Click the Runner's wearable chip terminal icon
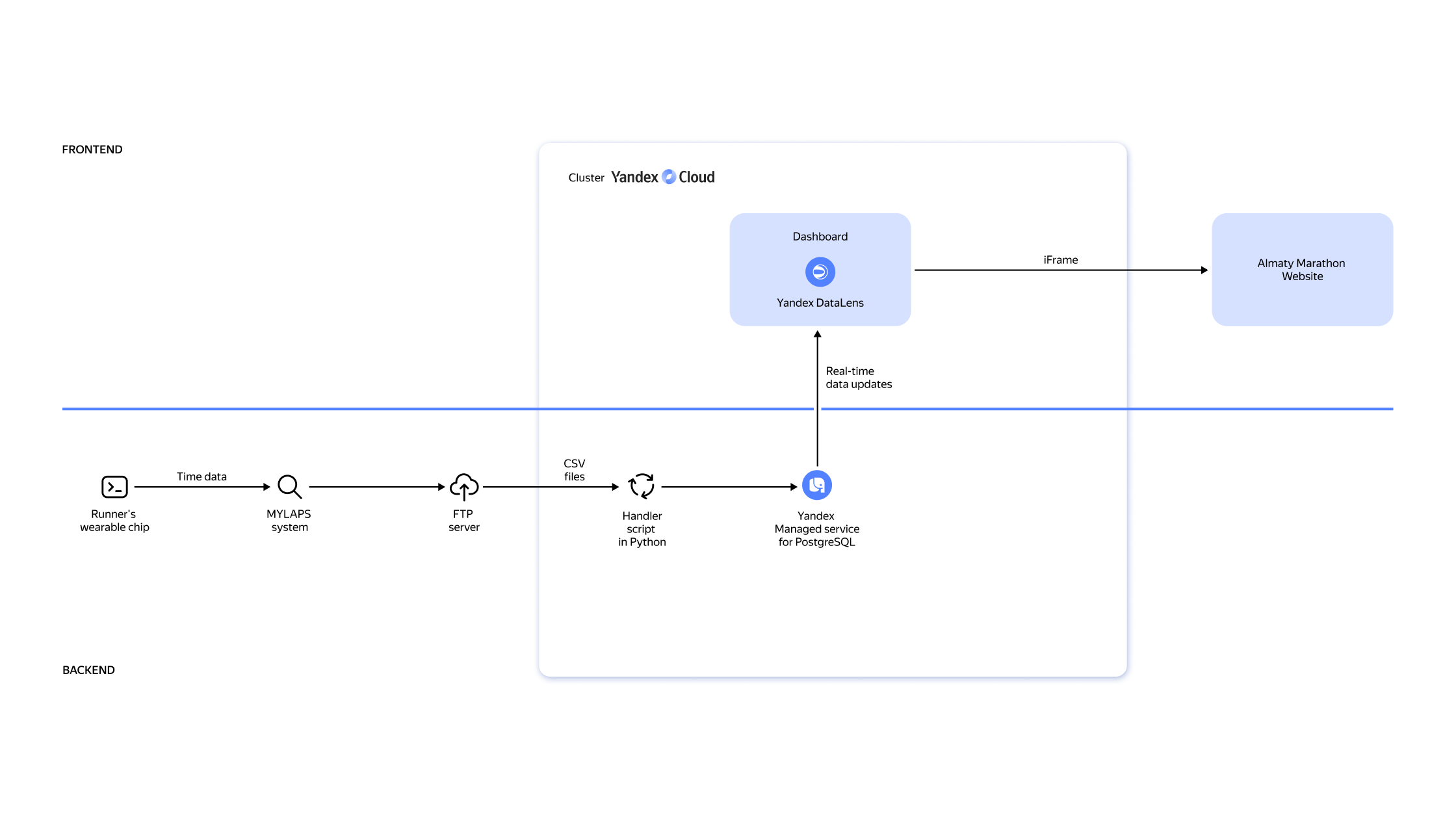Viewport: 1456px width, 819px height. tap(114, 487)
